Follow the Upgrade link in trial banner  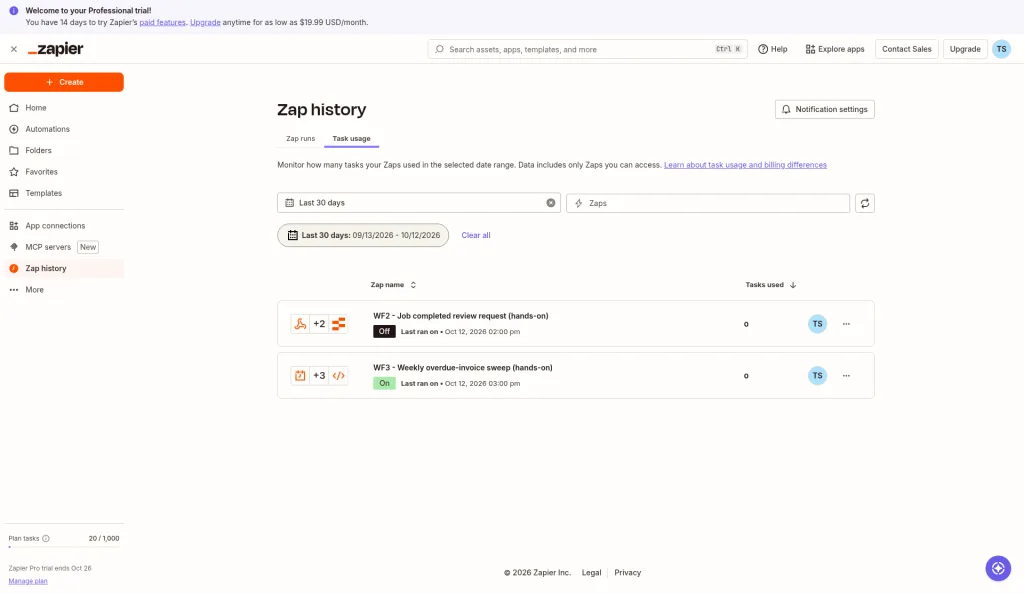(x=205, y=22)
